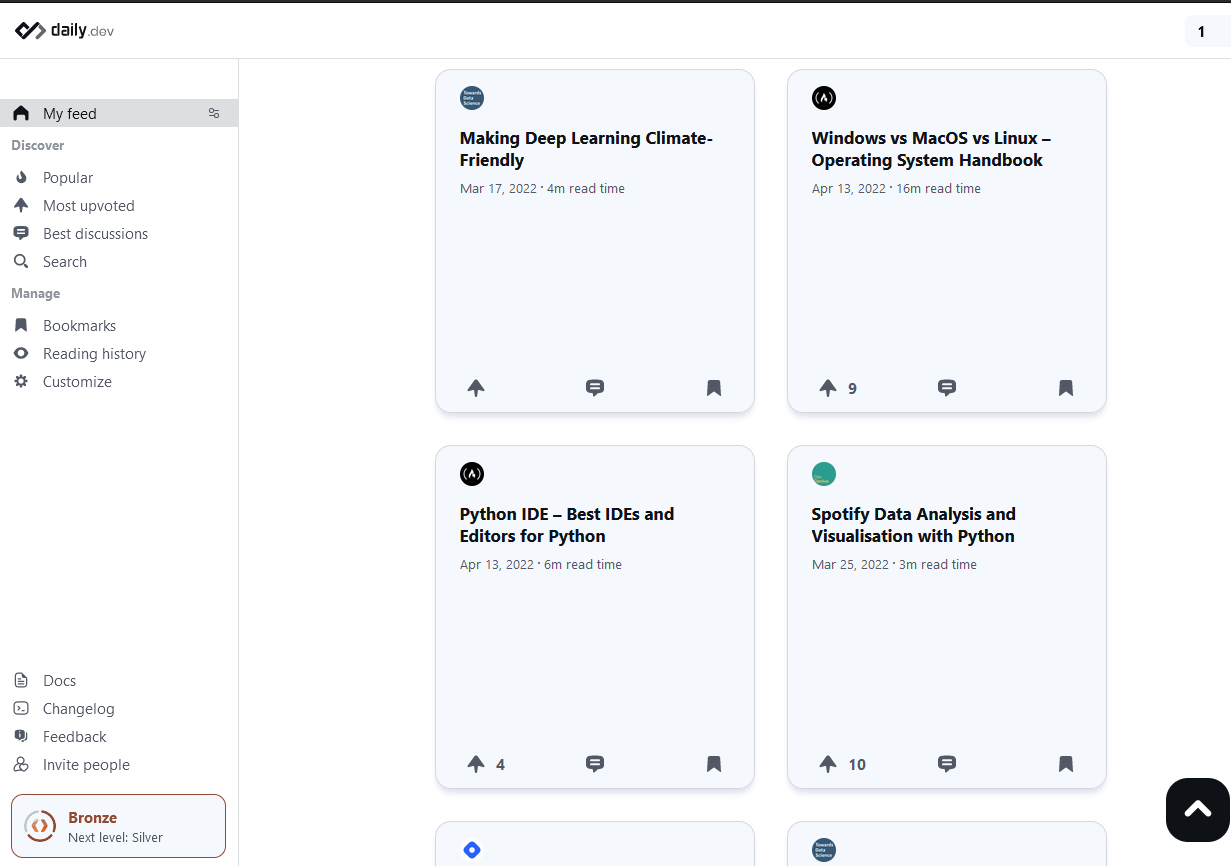Upvote the Python IDE article
Image resolution: width=1231 pixels, height=866 pixels.
click(x=476, y=764)
